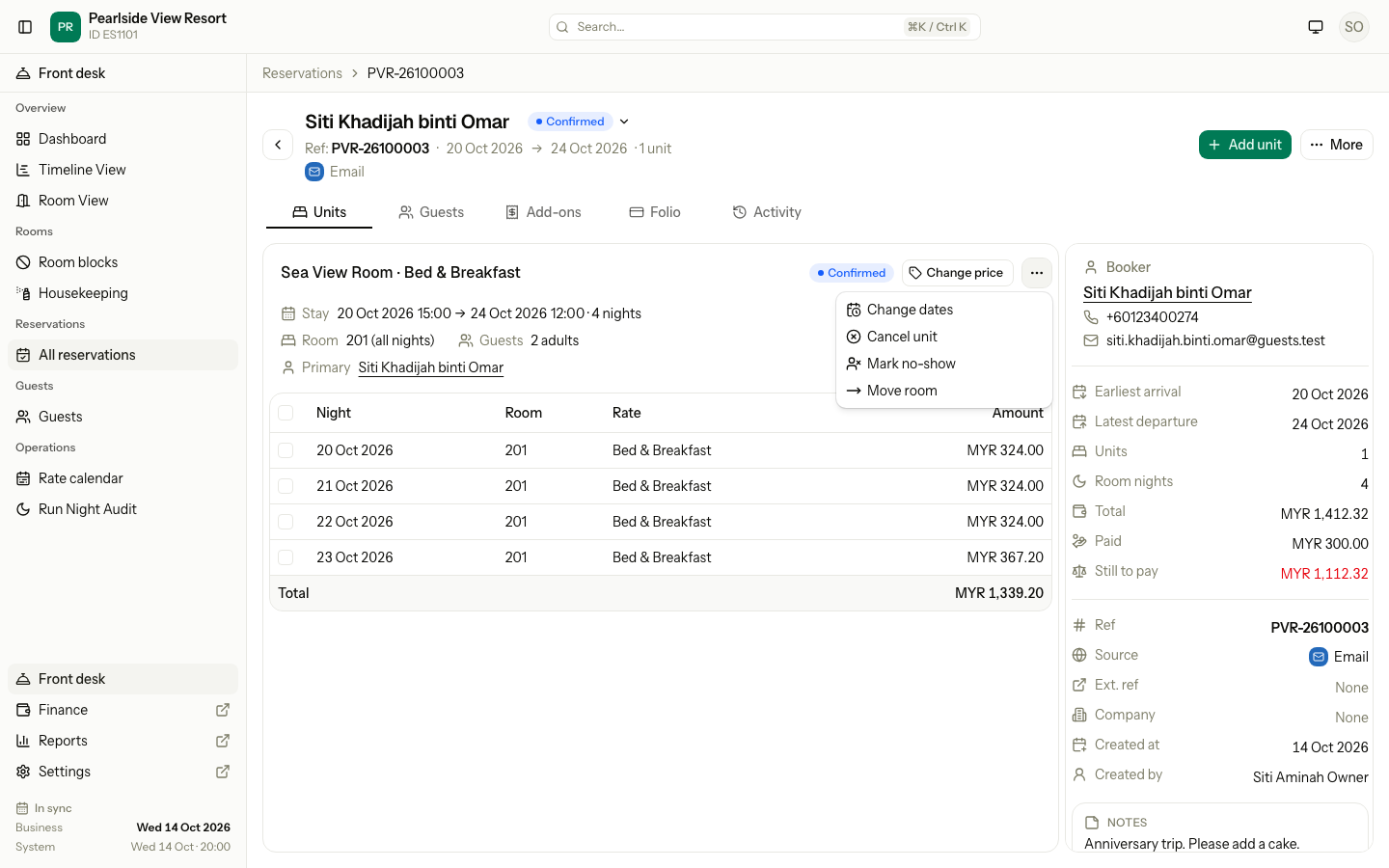Toggle the select-all nights header checkbox
The image size is (1389, 868).
pos(286,413)
